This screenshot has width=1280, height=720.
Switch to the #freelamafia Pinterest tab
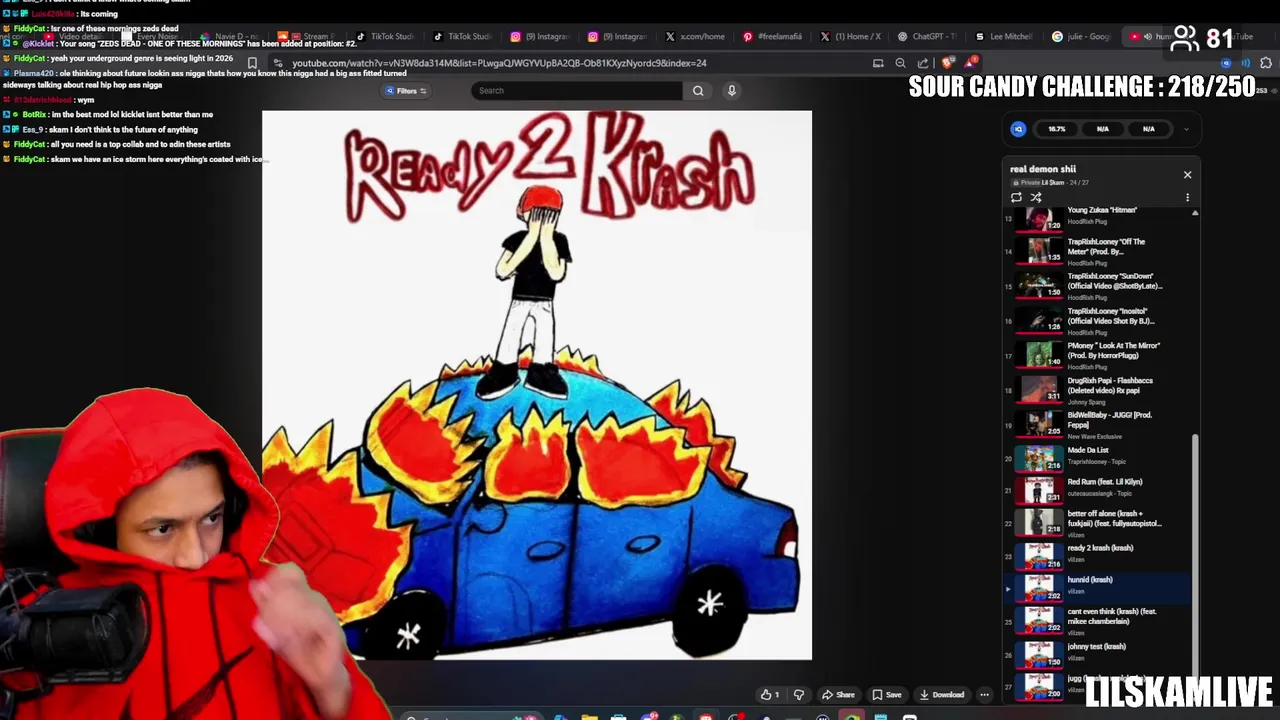[x=773, y=37]
